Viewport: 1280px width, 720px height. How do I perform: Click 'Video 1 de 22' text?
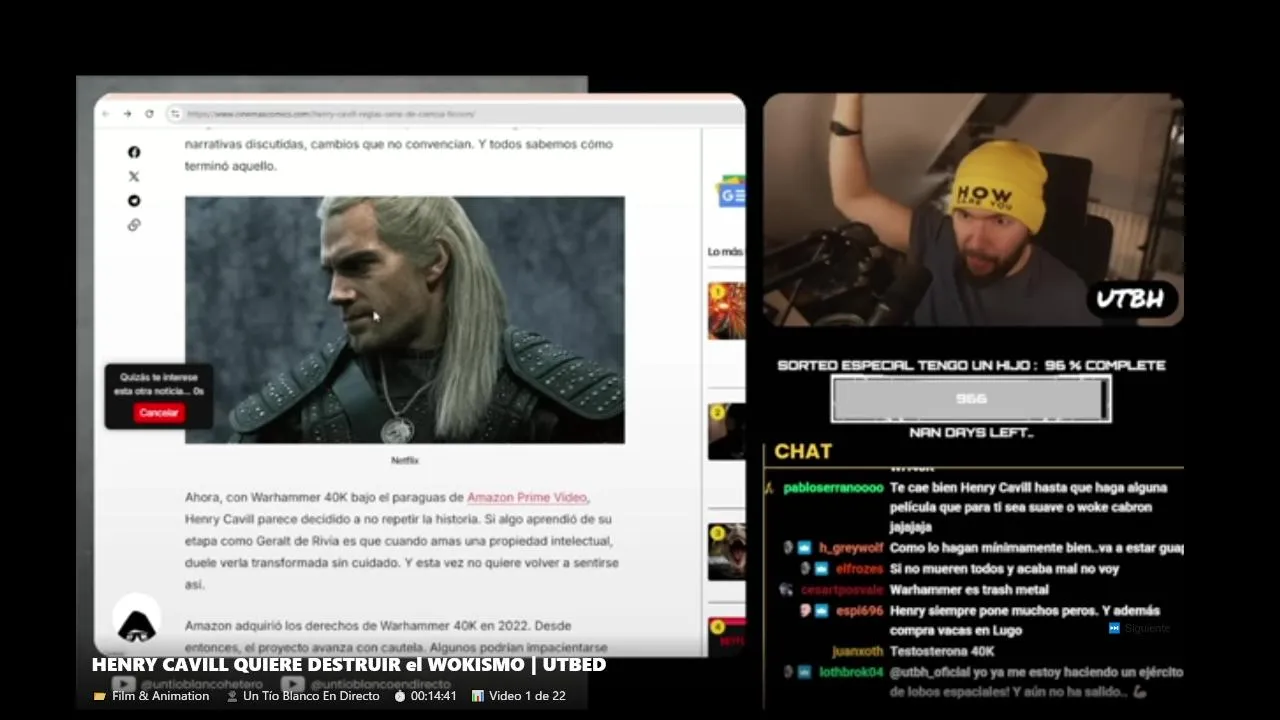click(x=527, y=696)
